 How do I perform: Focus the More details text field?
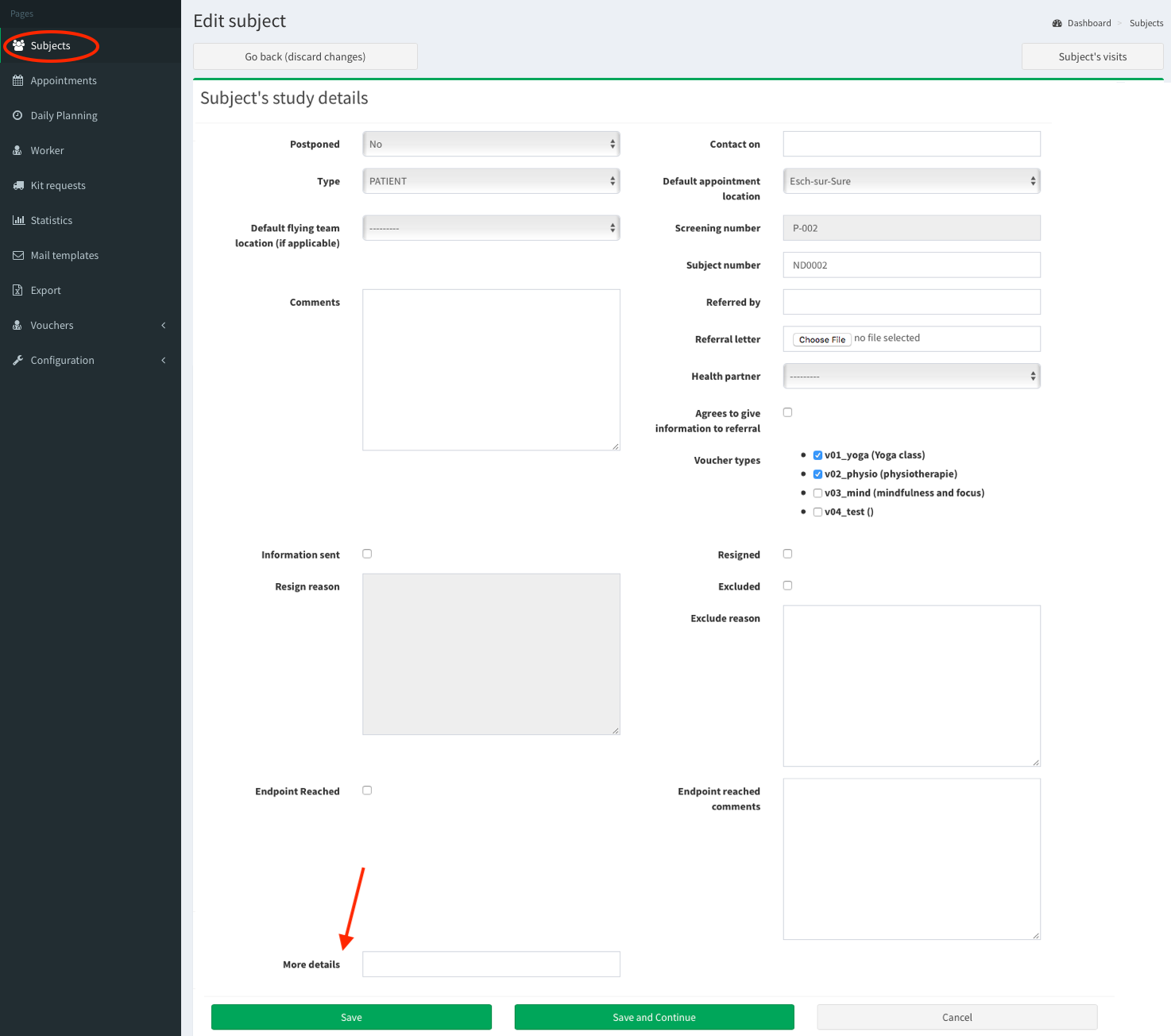(491, 964)
